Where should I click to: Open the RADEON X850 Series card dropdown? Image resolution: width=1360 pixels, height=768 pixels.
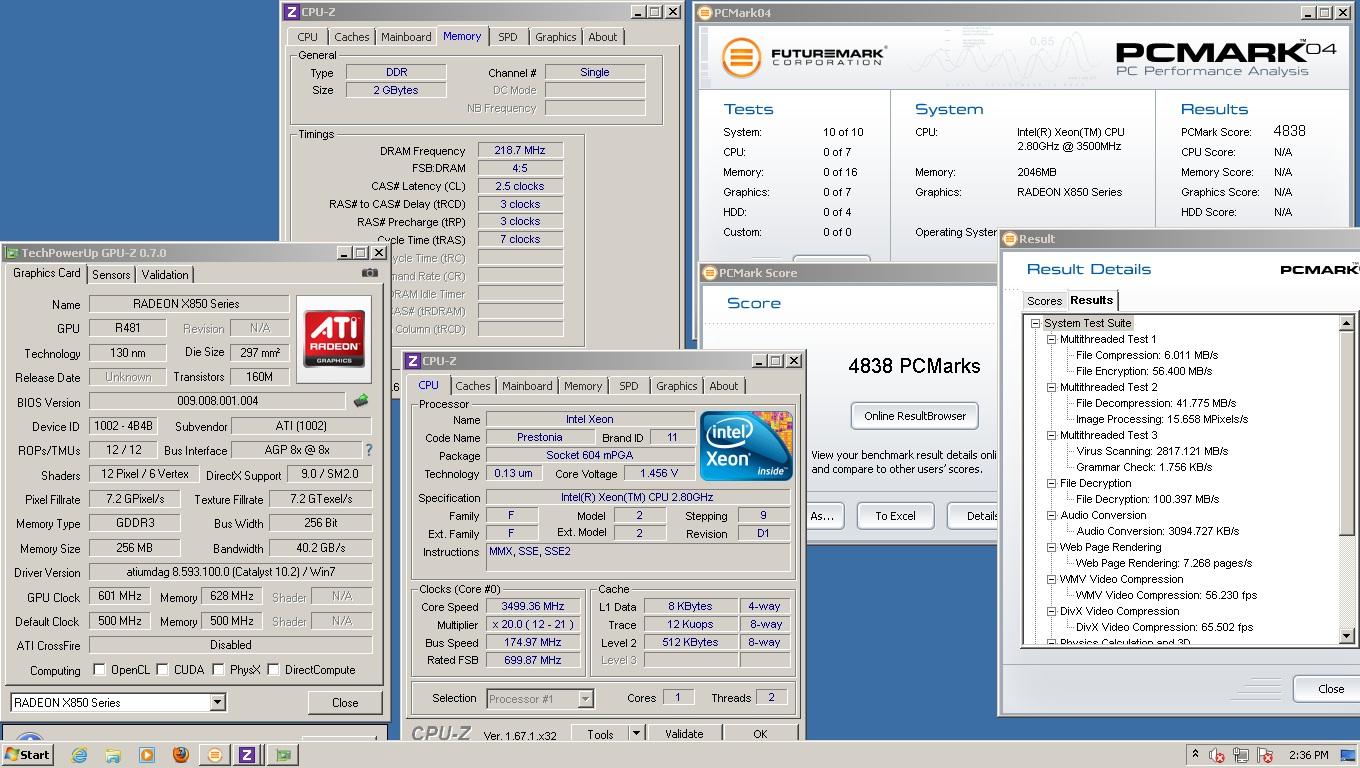(217, 703)
